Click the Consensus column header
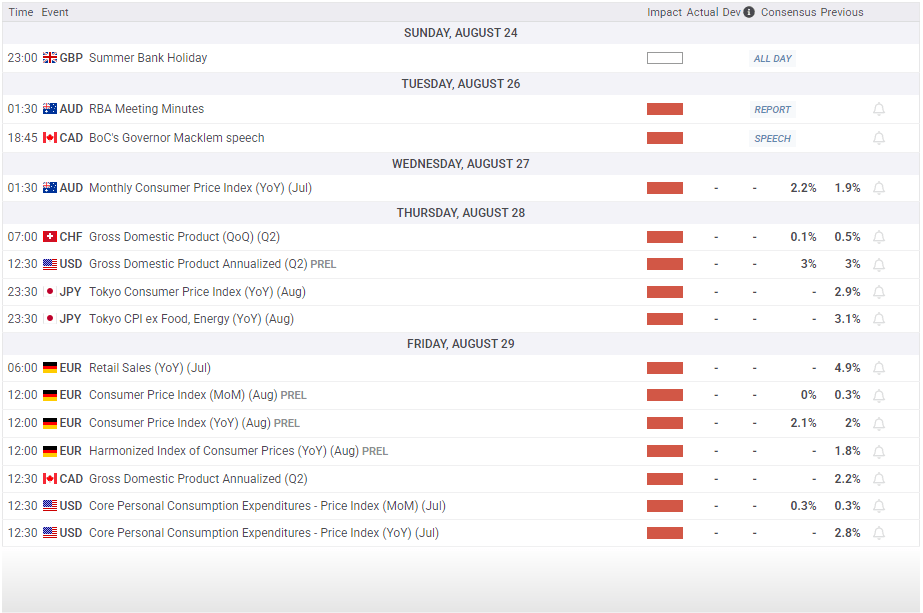Viewport: 923px width, 613px height. point(788,12)
